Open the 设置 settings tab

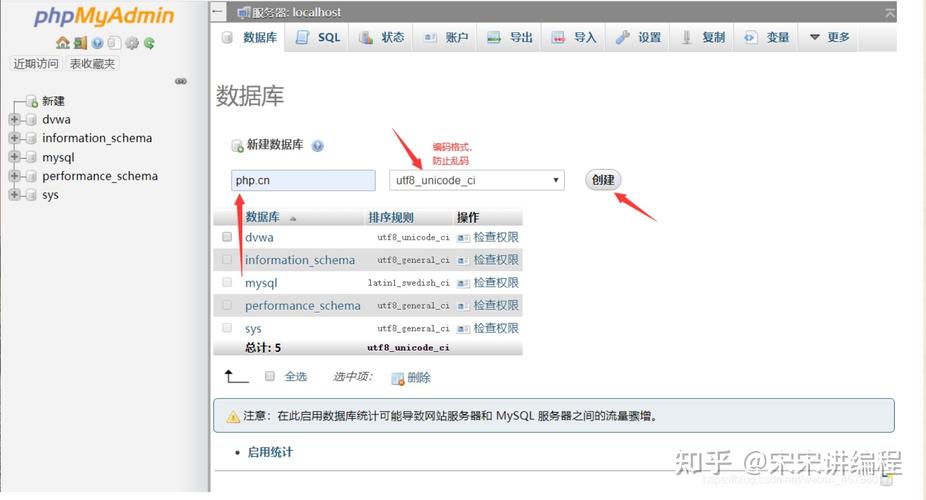pos(637,37)
